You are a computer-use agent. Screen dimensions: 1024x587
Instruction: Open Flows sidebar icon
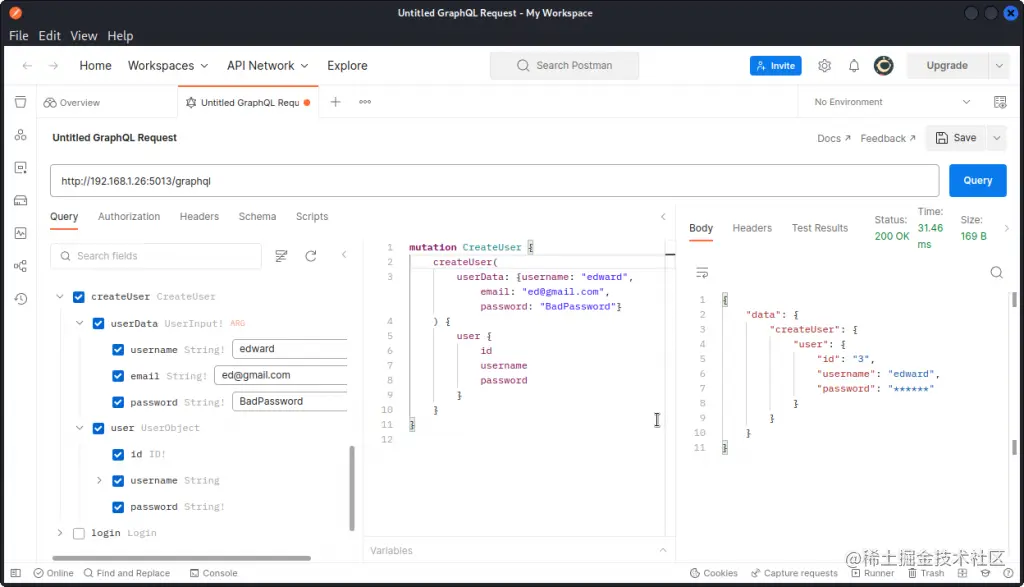coord(20,266)
